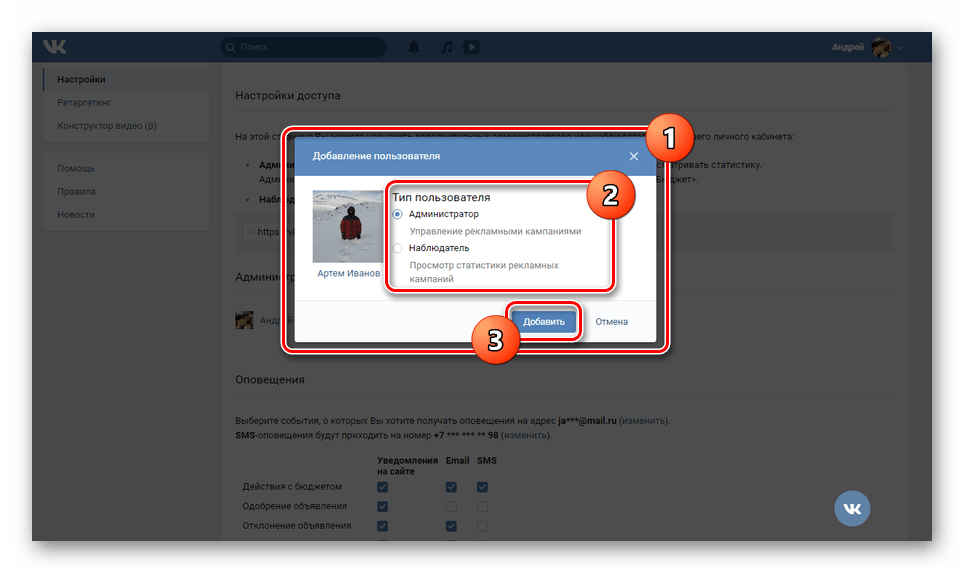This screenshot has width=964, height=573.
Task: Select the Наблюдатель radio button
Action: tap(397, 248)
